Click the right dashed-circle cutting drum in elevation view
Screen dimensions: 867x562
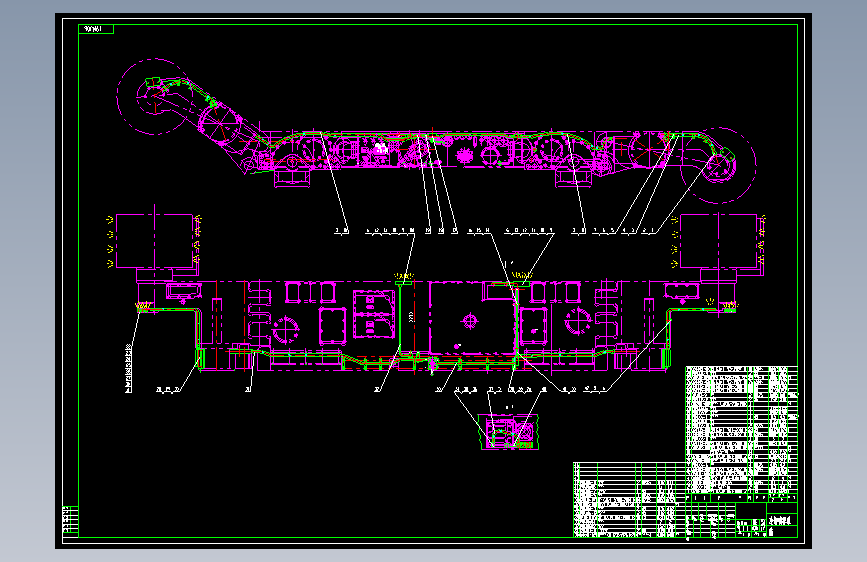(x=718, y=165)
